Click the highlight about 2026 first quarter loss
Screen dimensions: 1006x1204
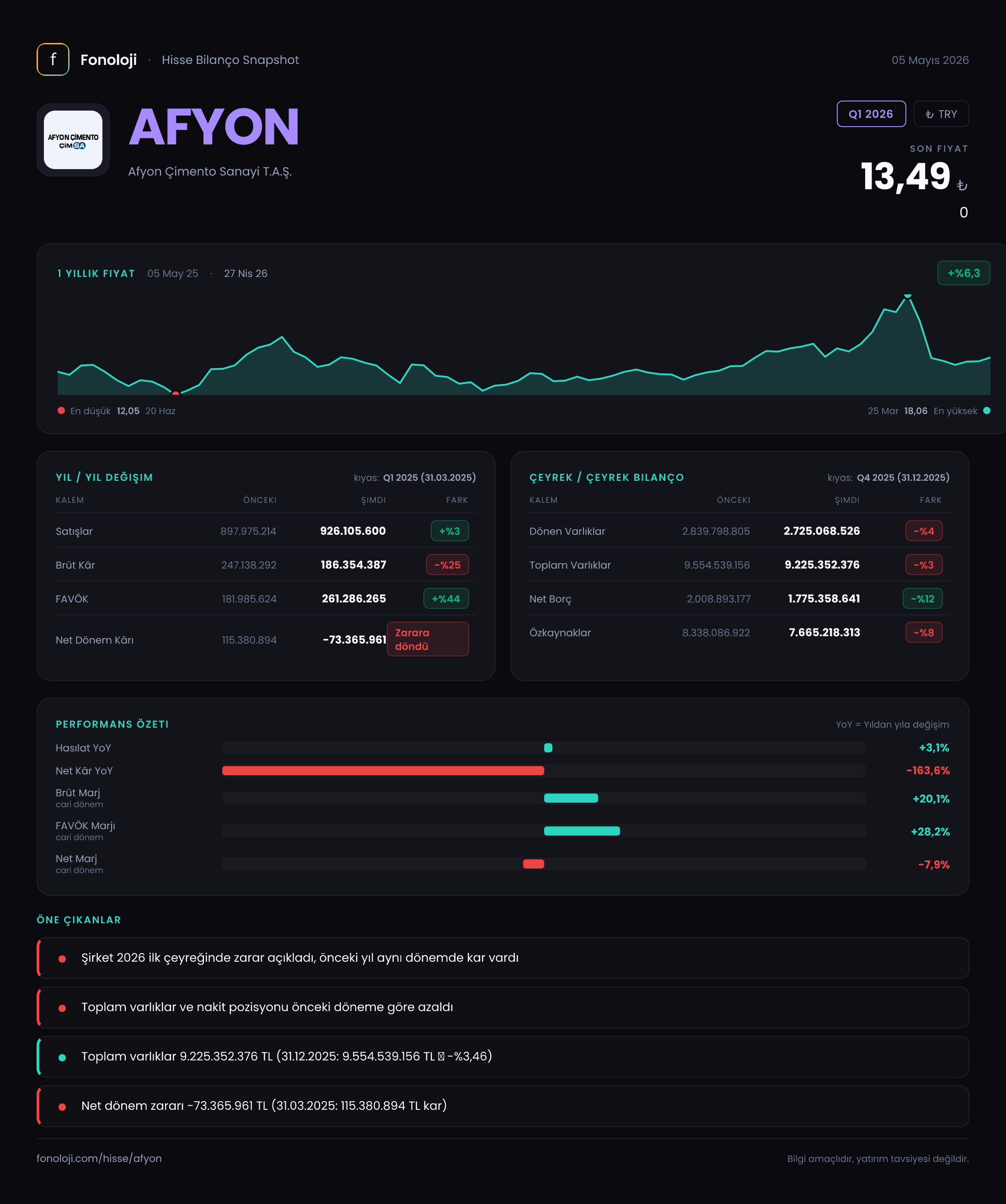(503, 958)
